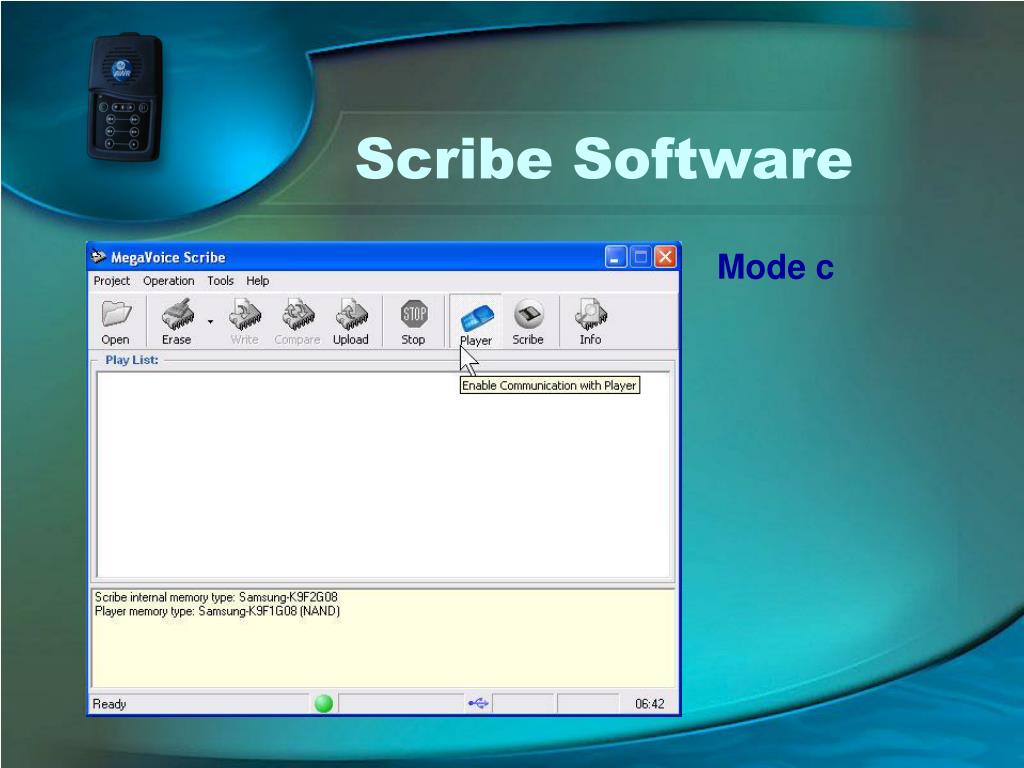Open the Help menu
1024x768 pixels.
point(257,281)
